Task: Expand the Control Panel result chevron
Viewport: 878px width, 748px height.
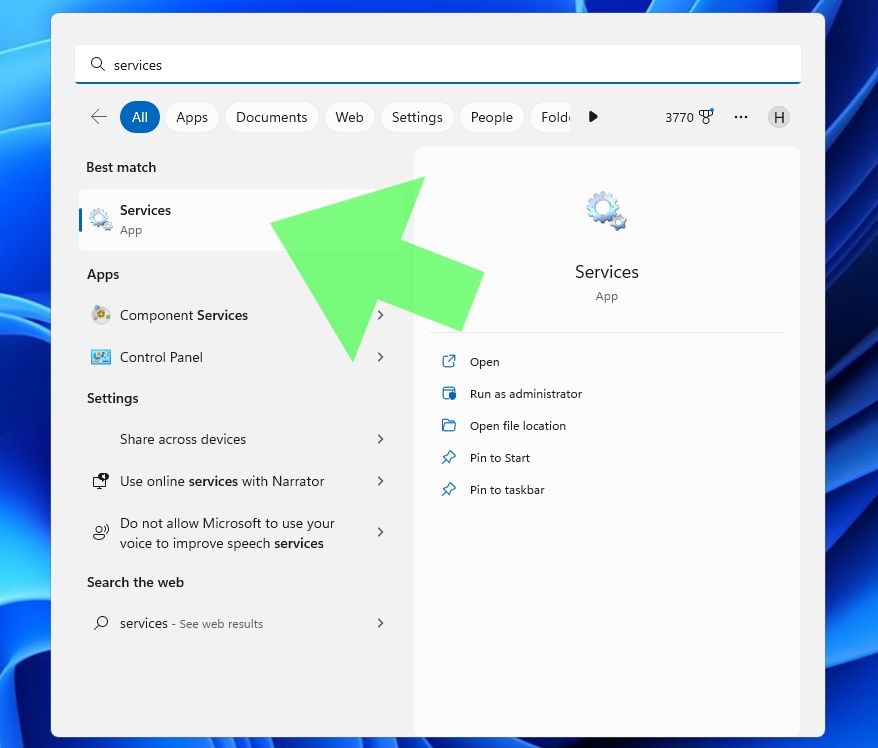Action: [380, 356]
